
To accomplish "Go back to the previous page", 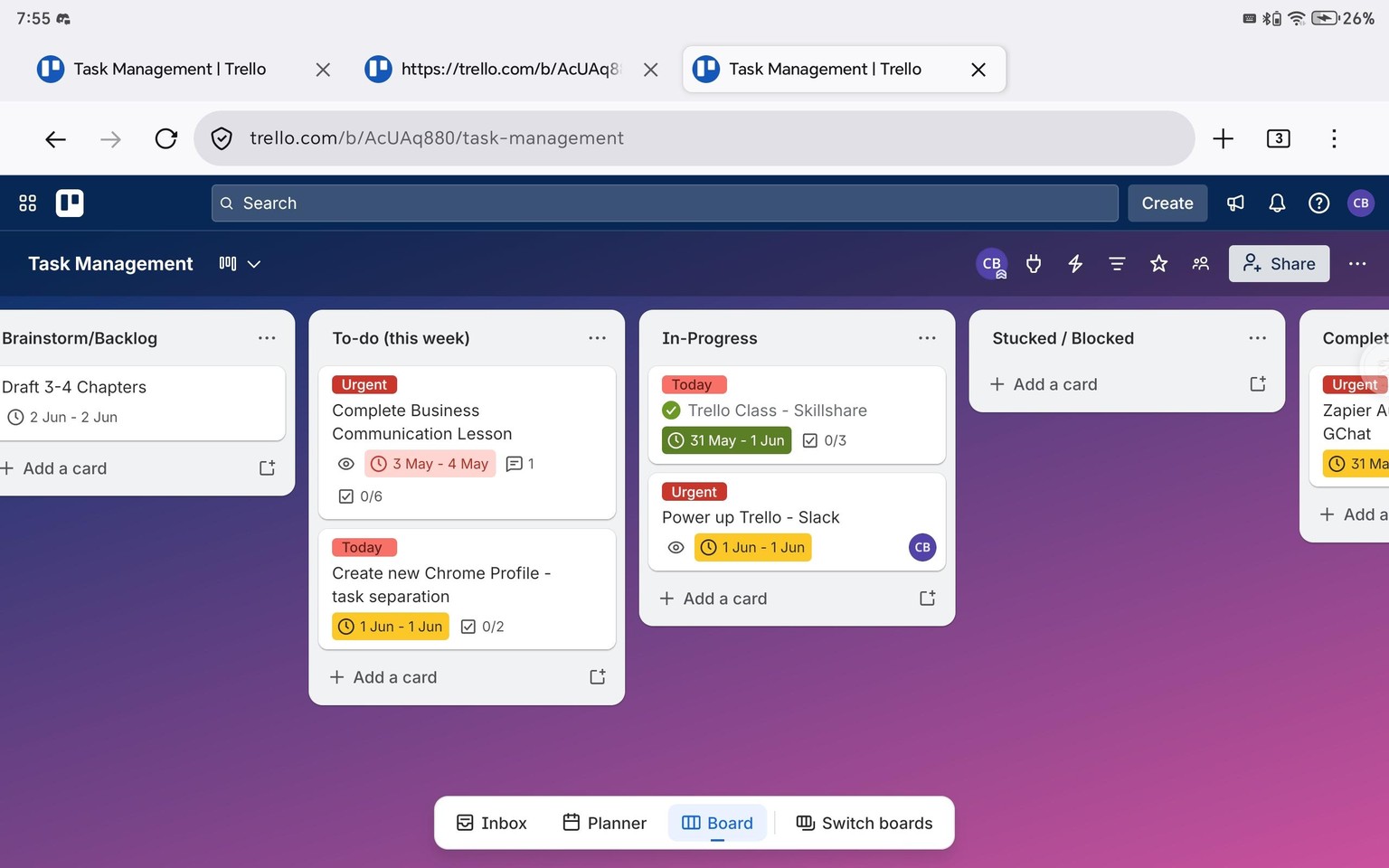I will pyautogui.click(x=55, y=138).
